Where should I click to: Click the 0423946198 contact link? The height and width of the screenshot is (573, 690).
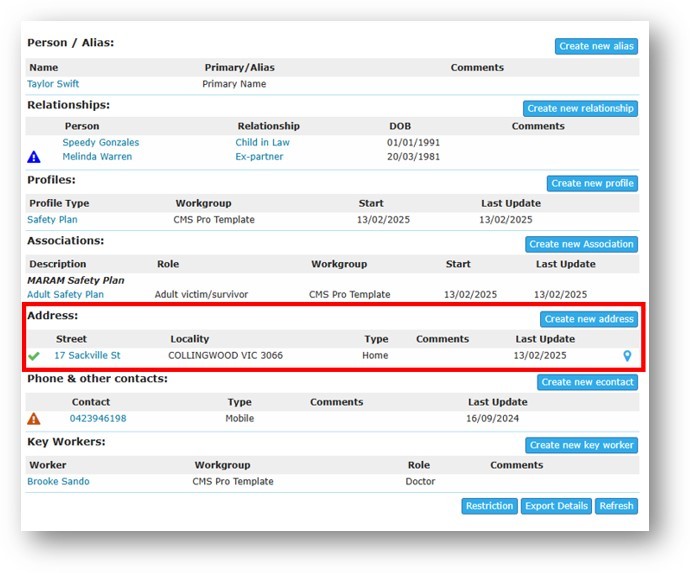(98, 419)
